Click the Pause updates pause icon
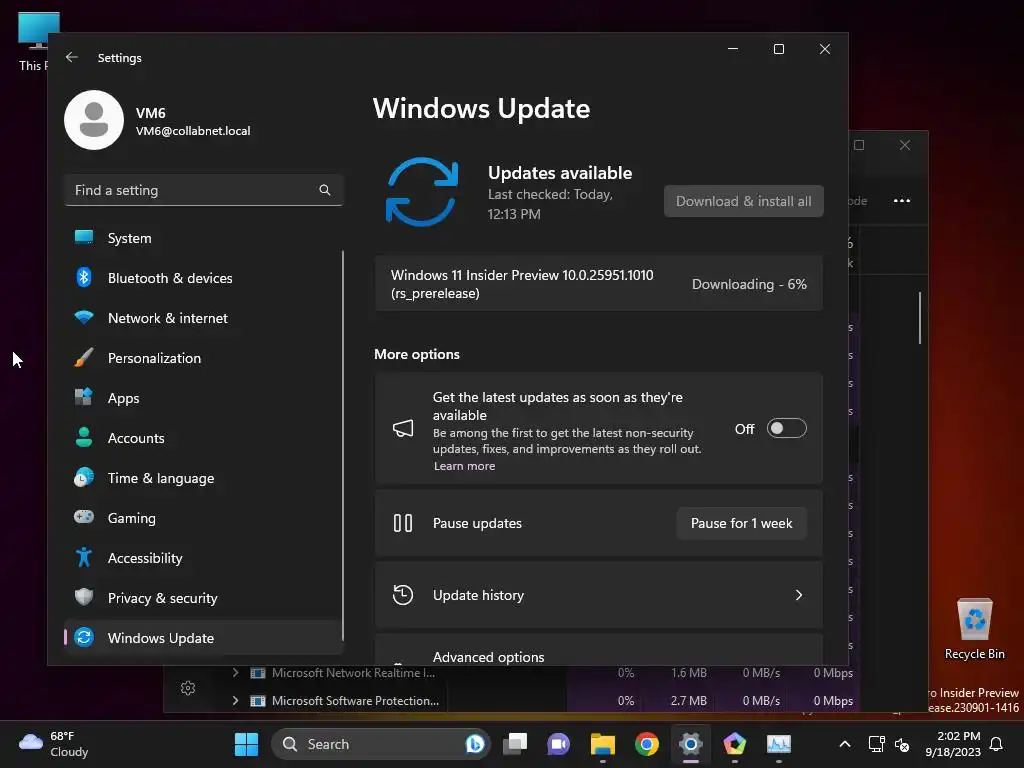 [x=403, y=523]
